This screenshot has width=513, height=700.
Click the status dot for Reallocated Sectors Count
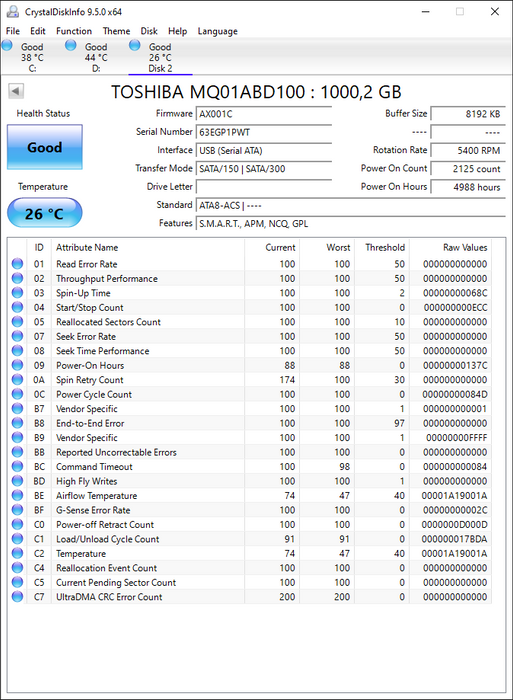pyautogui.click(x=17, y=322)
